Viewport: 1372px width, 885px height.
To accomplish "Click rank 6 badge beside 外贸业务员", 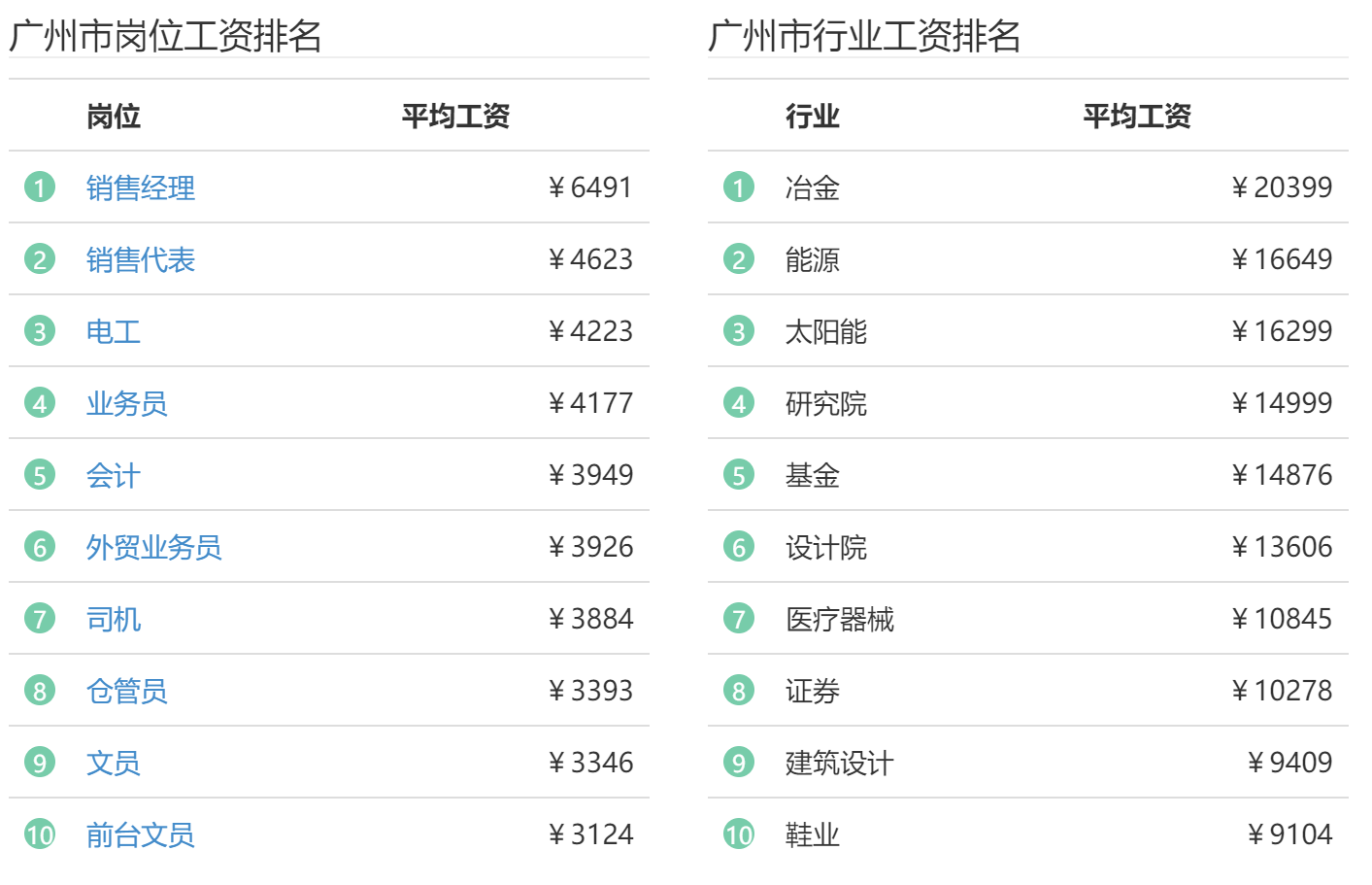I will [x=40, y=547].
